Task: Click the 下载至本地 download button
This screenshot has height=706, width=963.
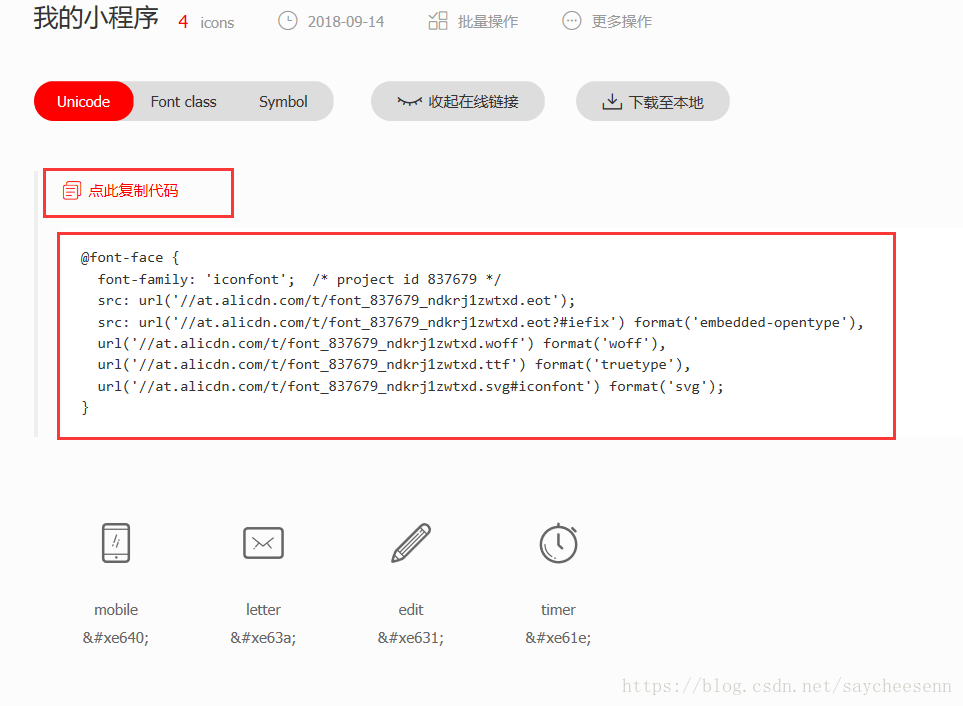Action: tap(653, 101)
